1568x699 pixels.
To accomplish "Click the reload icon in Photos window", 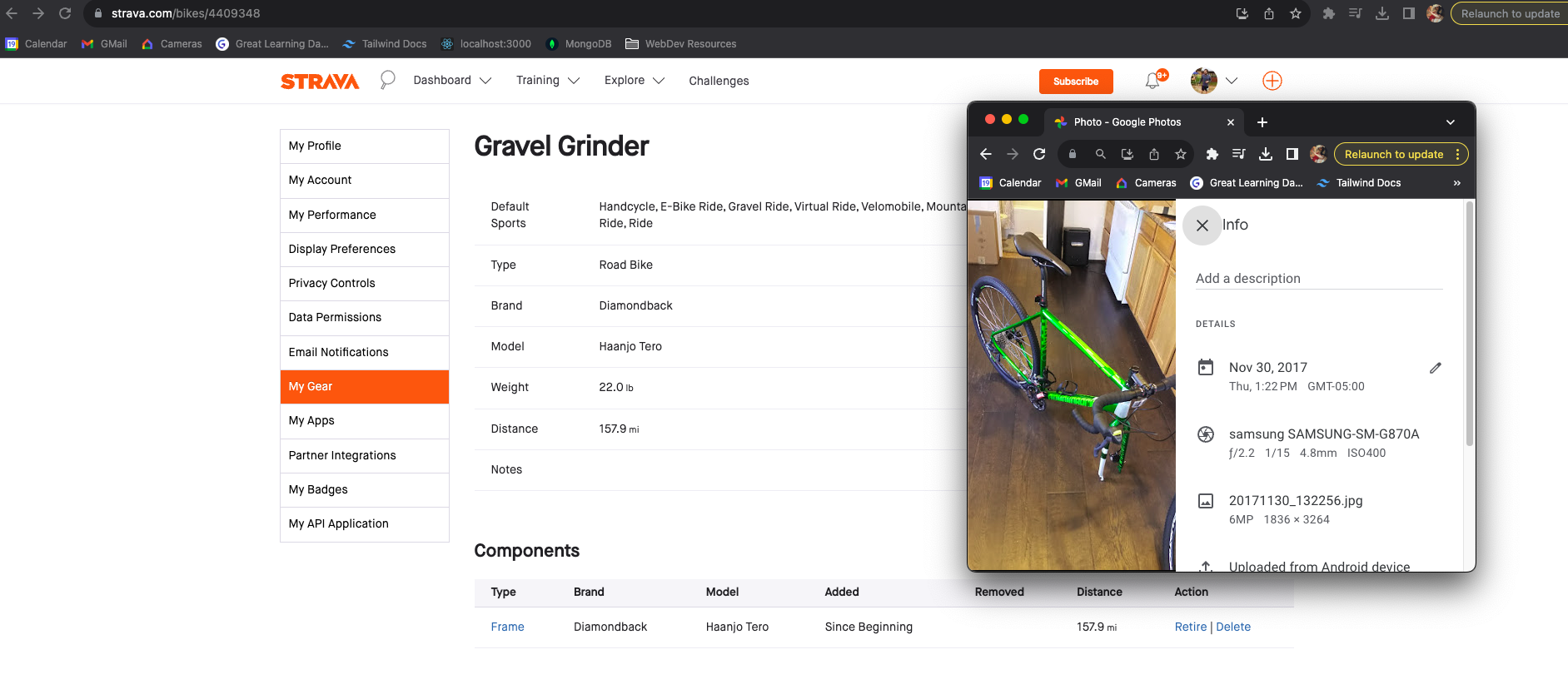I will click(1039, 154).
